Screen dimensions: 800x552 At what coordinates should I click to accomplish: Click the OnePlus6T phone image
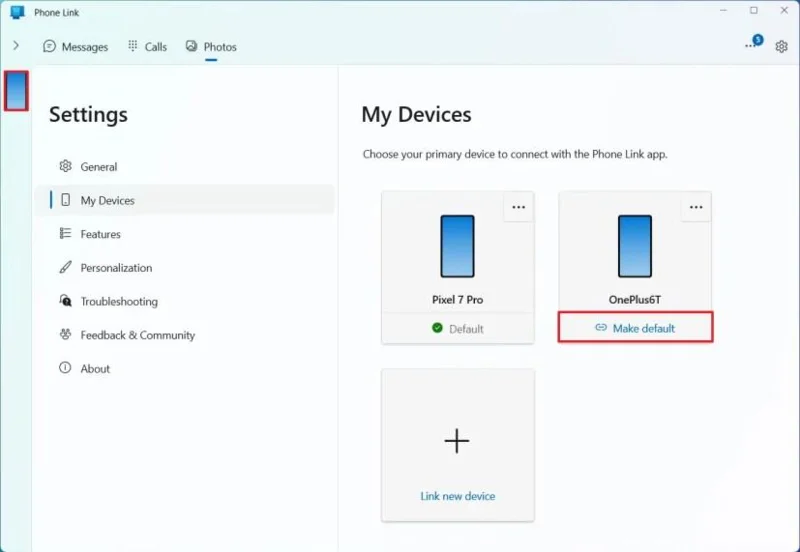[x=635, y=246]
